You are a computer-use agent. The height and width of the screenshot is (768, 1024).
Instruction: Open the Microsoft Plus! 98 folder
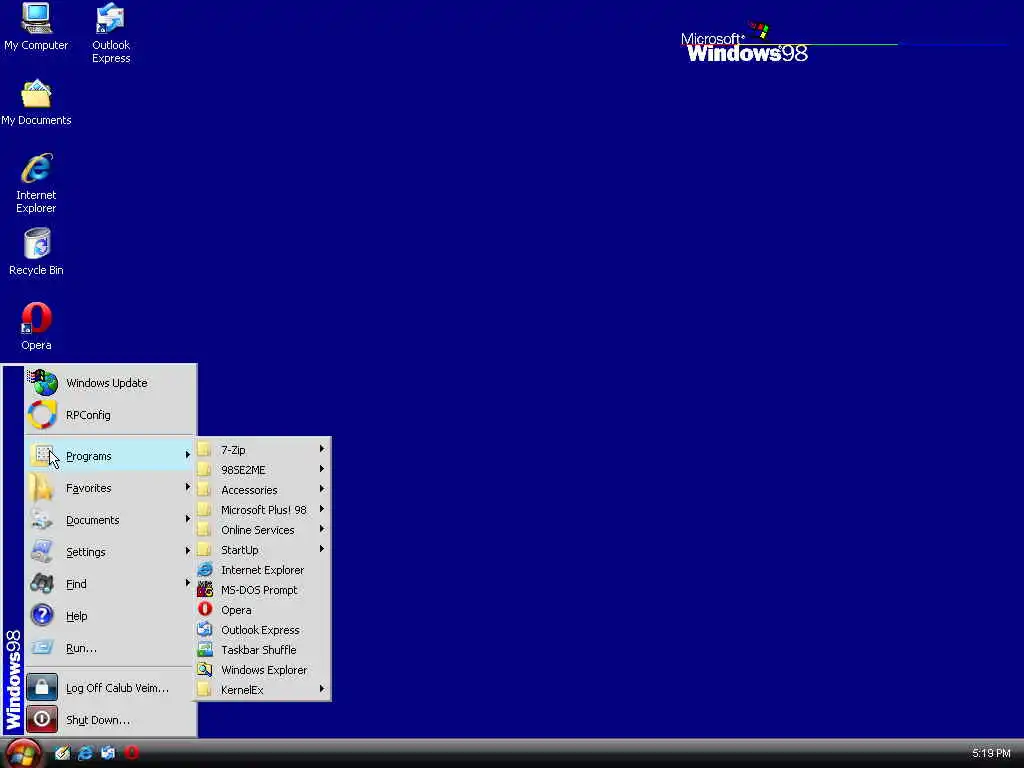(262, 509)
